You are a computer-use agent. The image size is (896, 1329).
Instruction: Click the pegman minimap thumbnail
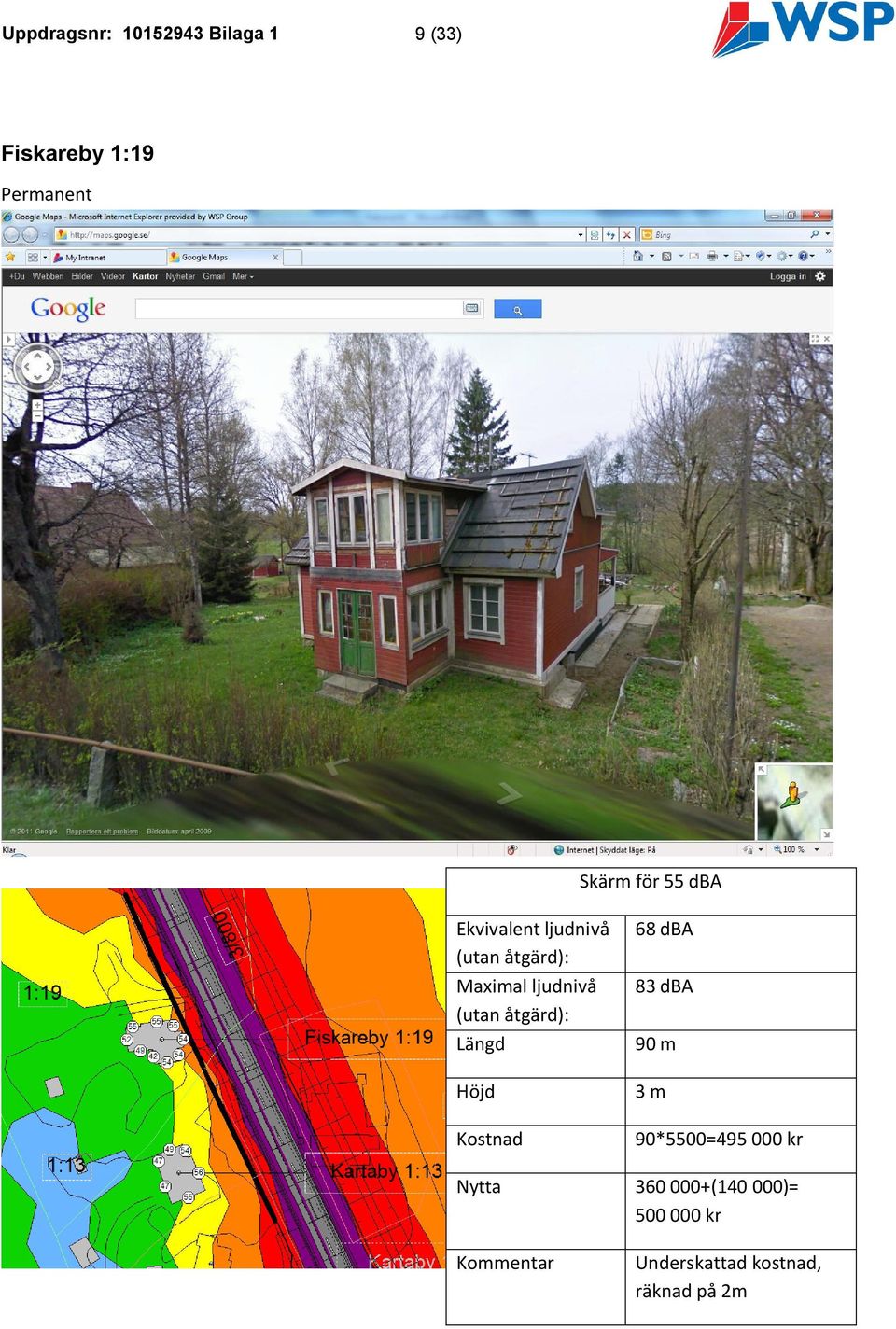coord(793,801)
